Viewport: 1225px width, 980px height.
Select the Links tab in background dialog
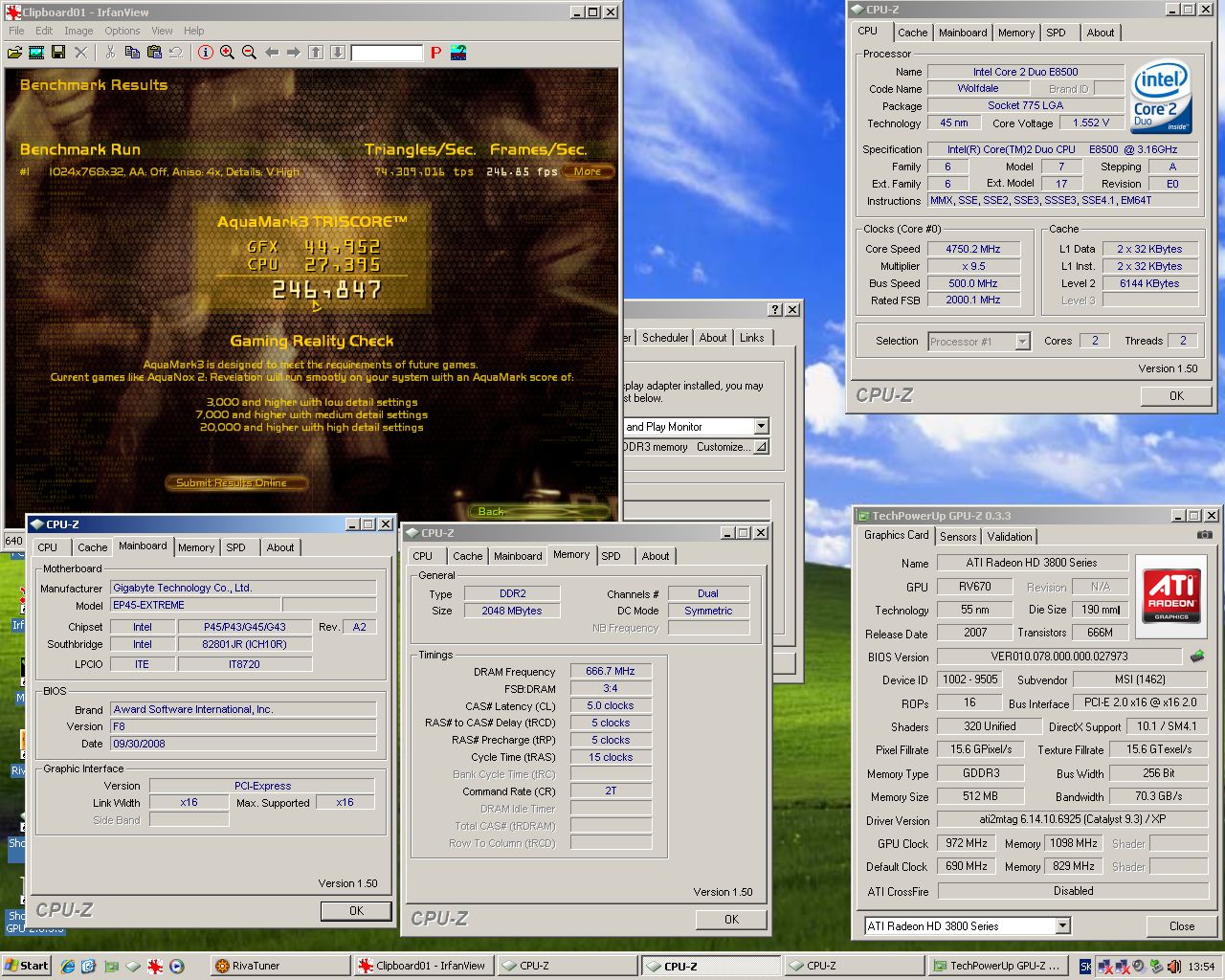coord(752,338)
